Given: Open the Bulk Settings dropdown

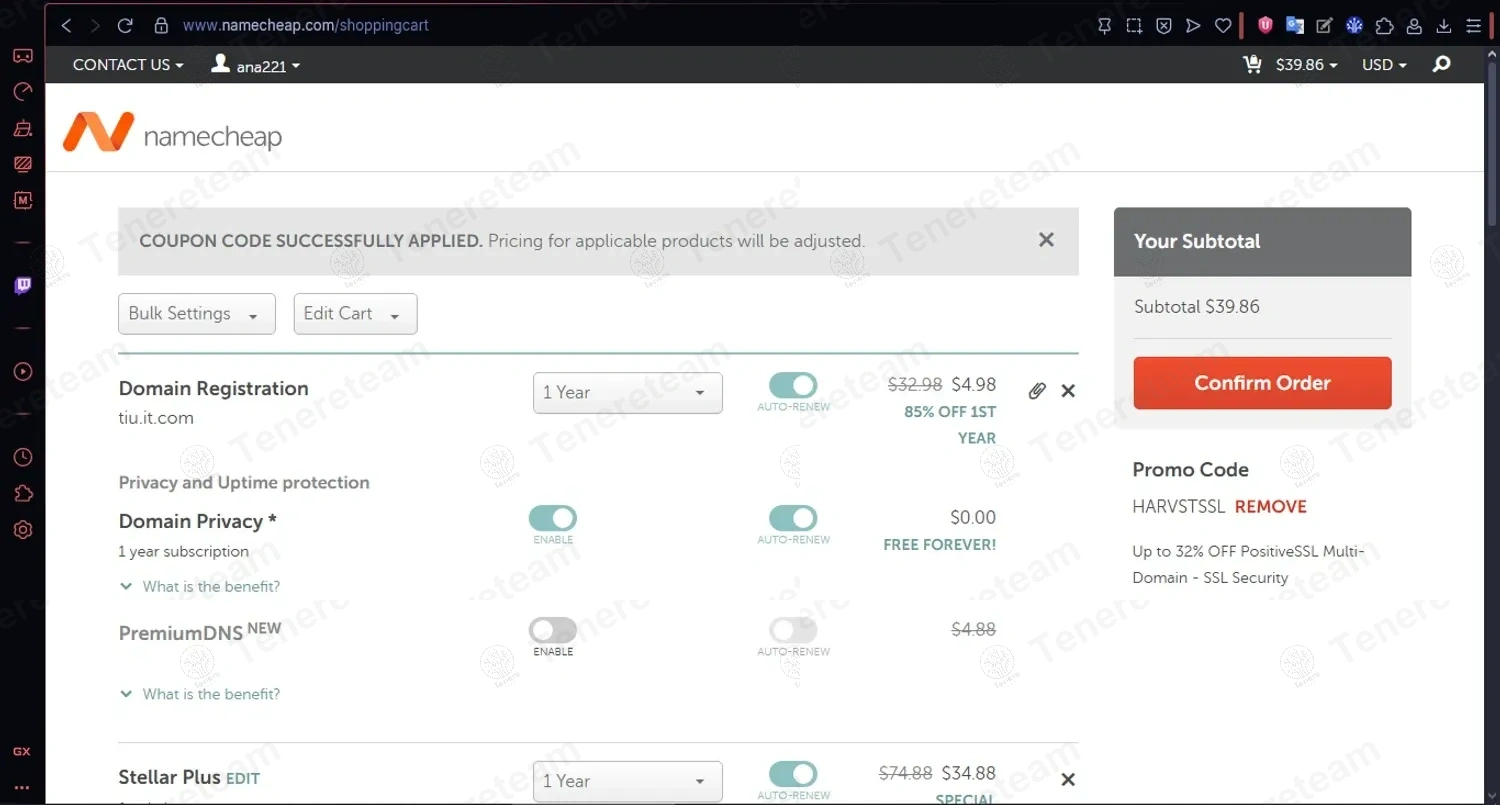Looking at the screenshot, I should 196,314.
